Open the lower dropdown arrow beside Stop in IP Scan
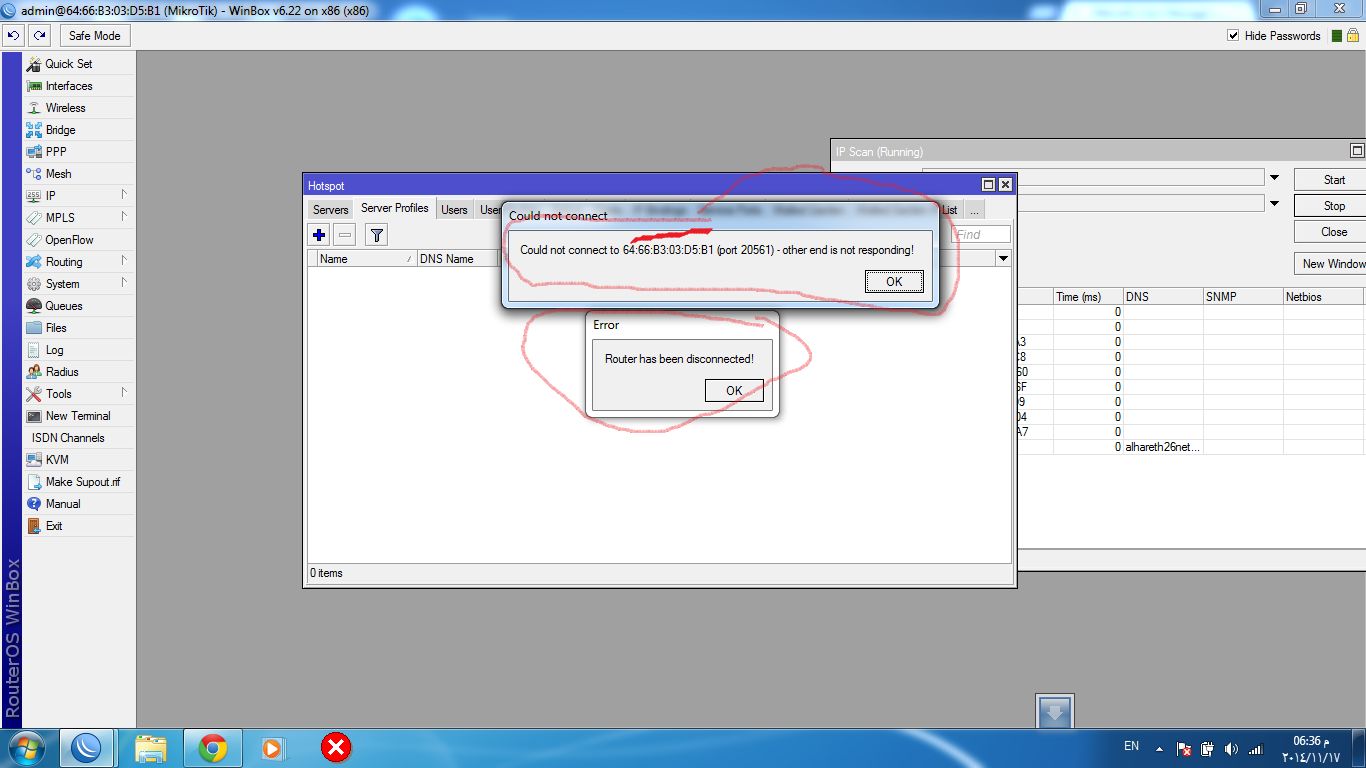1366x768 pixels. (x=1274, y=204)
